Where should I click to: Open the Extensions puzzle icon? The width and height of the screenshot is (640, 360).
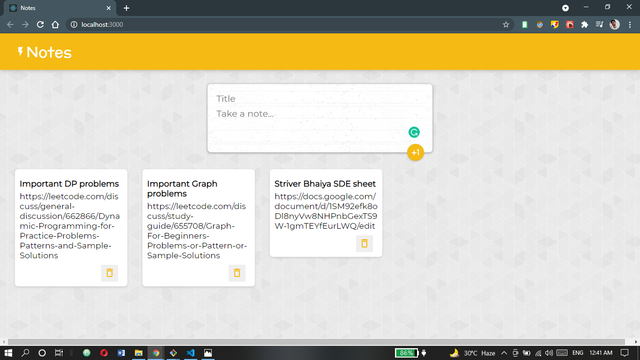point(584,24)
